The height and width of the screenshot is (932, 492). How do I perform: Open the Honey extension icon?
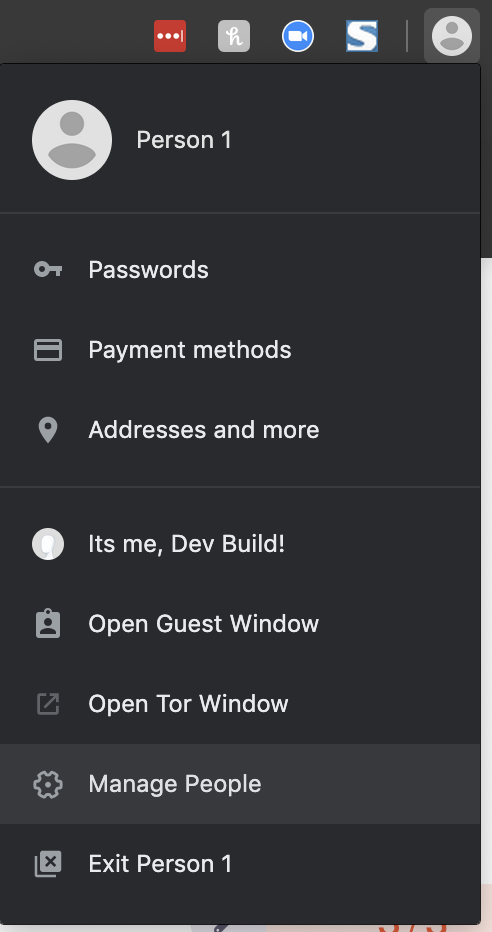click(x=234, y=36)
